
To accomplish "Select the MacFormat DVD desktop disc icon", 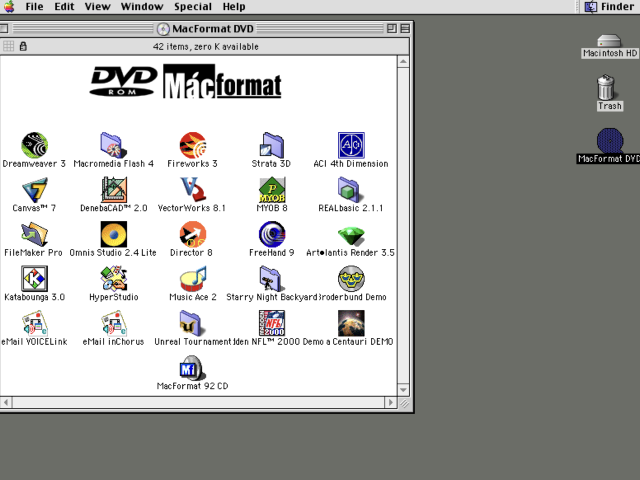I will (x=610, y=140).
